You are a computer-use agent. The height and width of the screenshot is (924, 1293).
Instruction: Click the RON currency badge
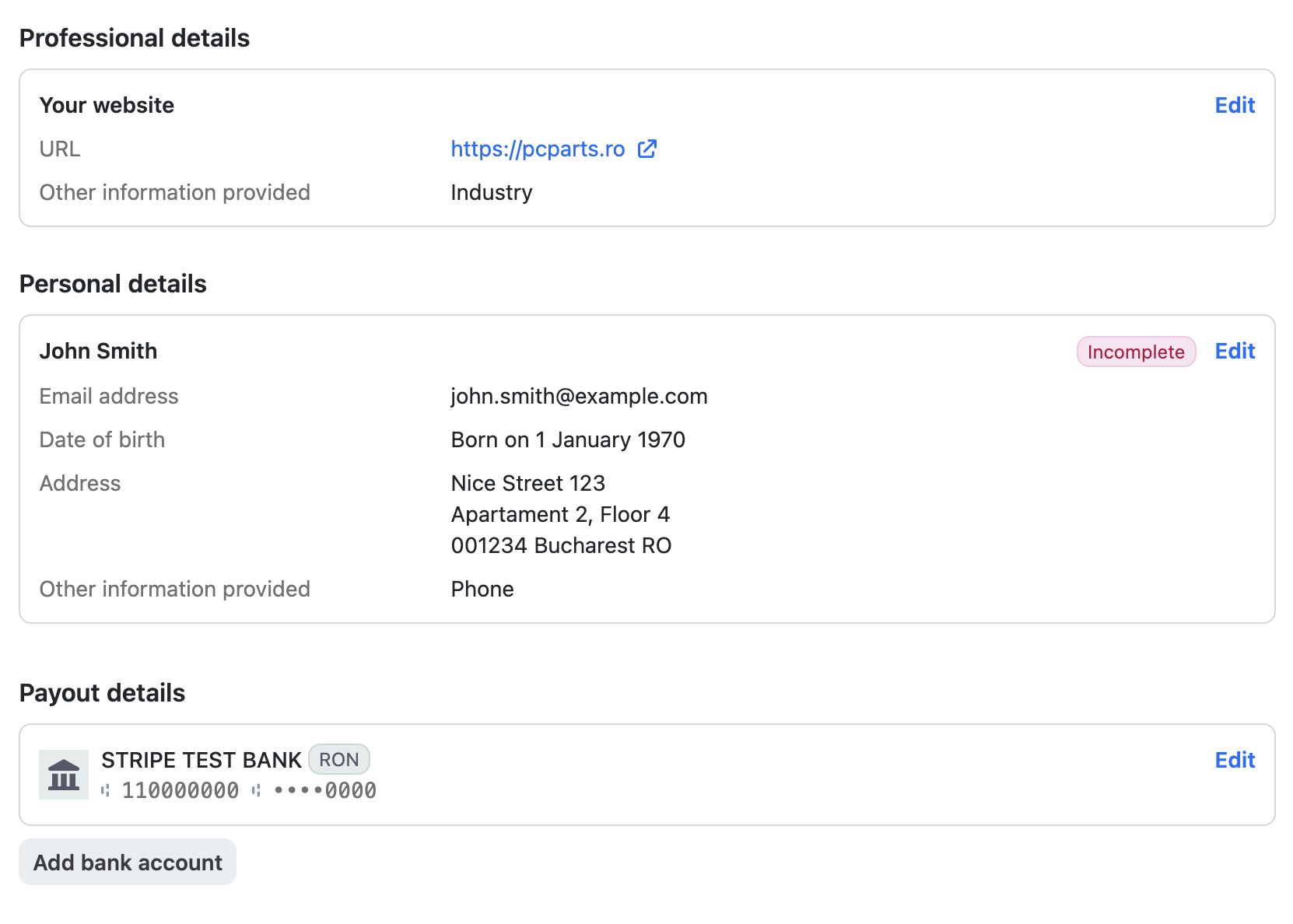(x=339, y=760)
